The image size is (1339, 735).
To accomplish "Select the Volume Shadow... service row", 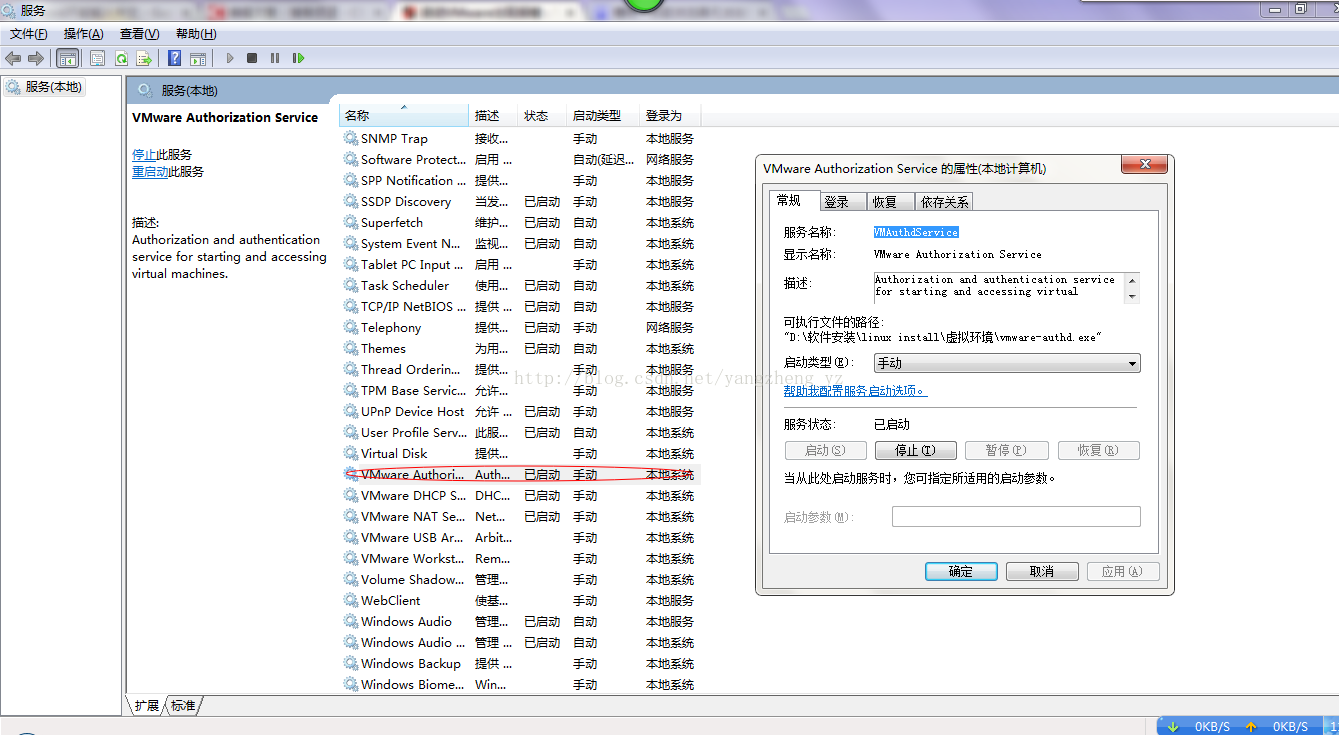I will (520, 579).
